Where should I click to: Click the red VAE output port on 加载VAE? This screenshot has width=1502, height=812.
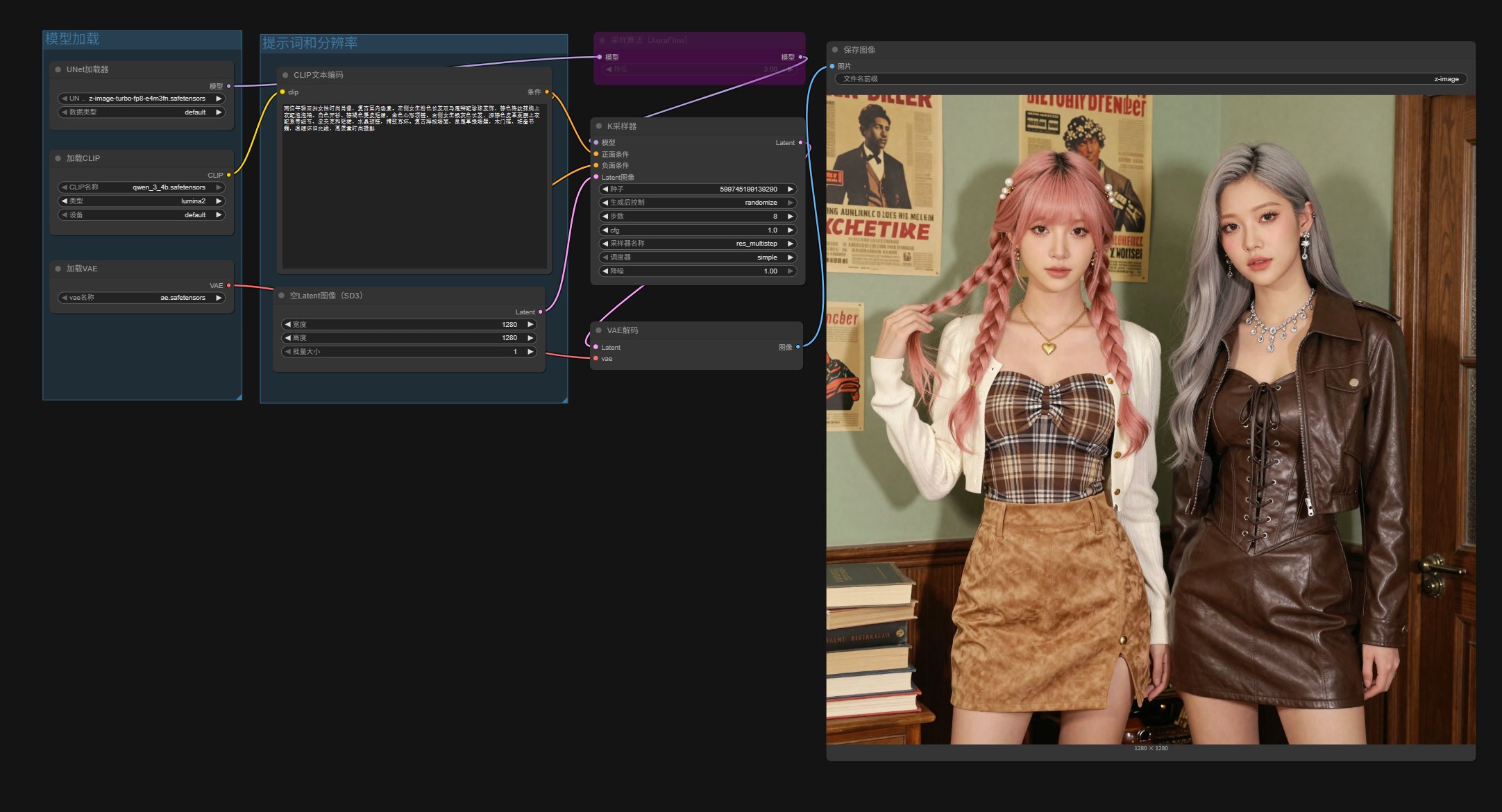tap(229, 285)
